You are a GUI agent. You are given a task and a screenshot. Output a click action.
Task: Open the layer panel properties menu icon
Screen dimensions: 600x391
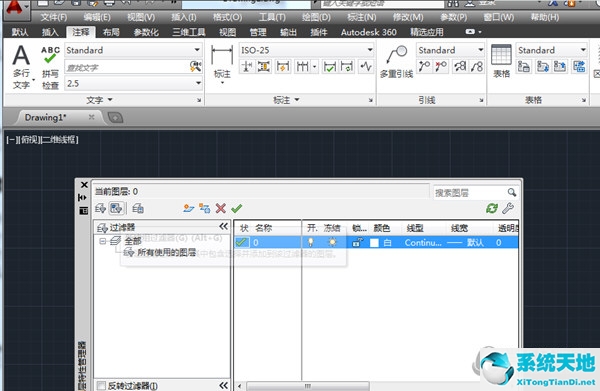(x=83, y=211)
